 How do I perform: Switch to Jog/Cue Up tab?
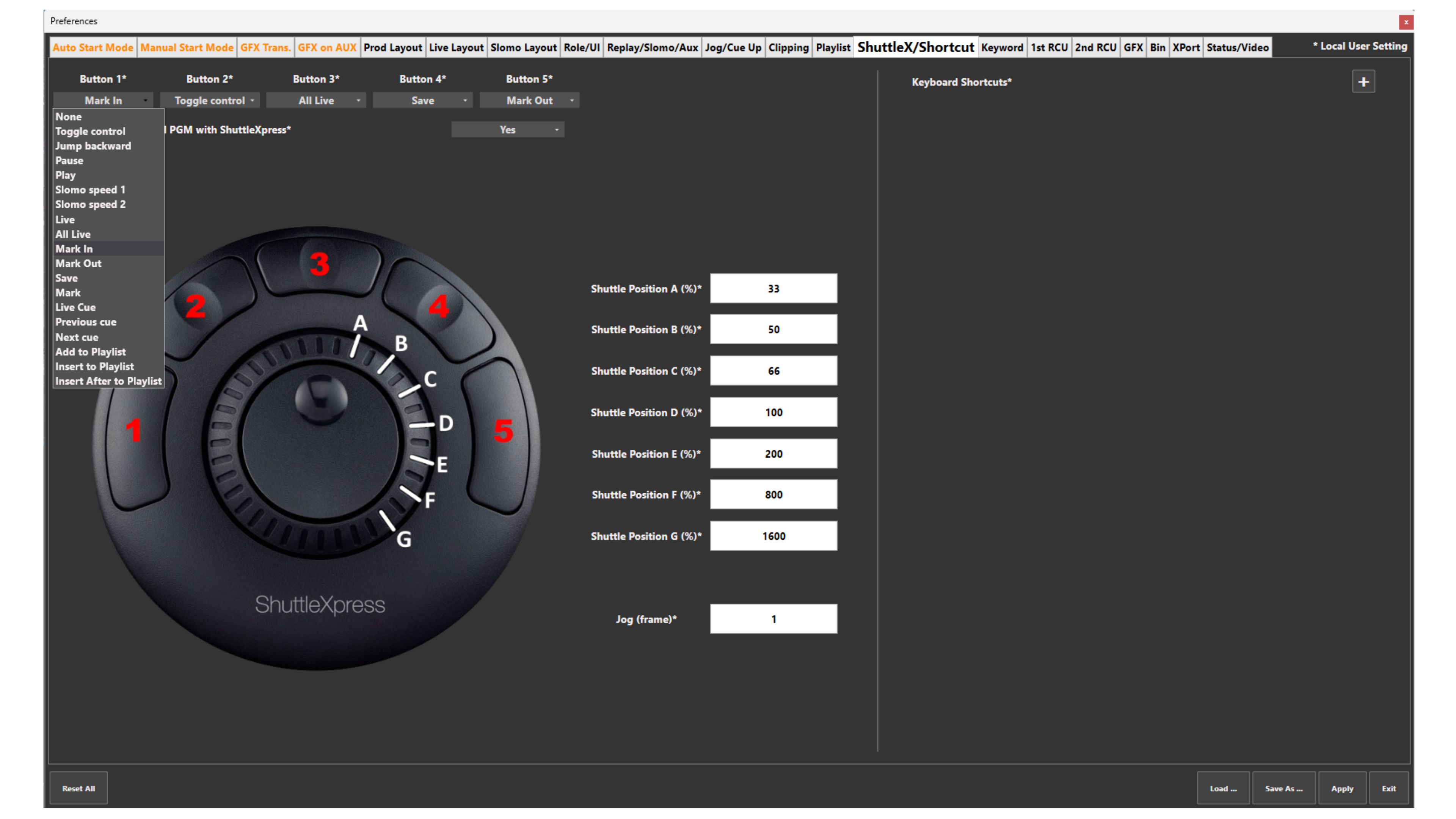click(x=733, y=47)
